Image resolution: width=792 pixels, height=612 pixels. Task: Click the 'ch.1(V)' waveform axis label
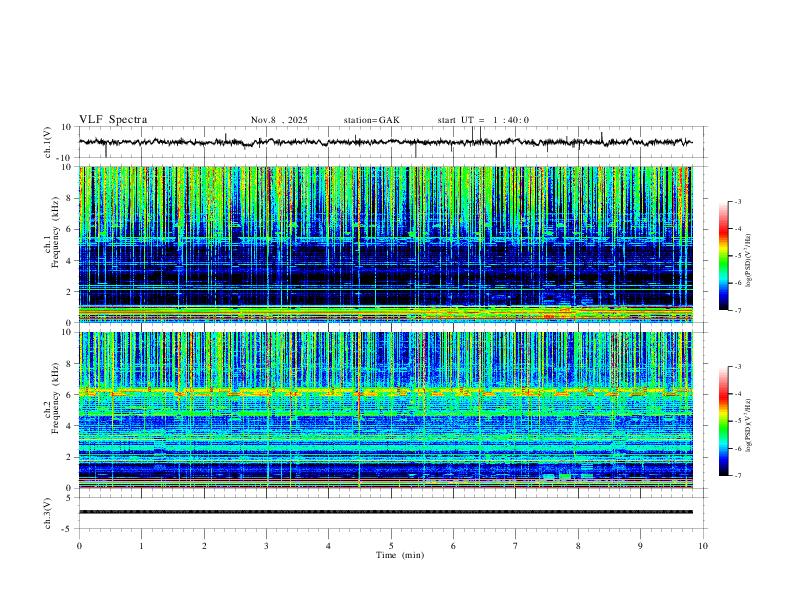[x=48, y=142]
